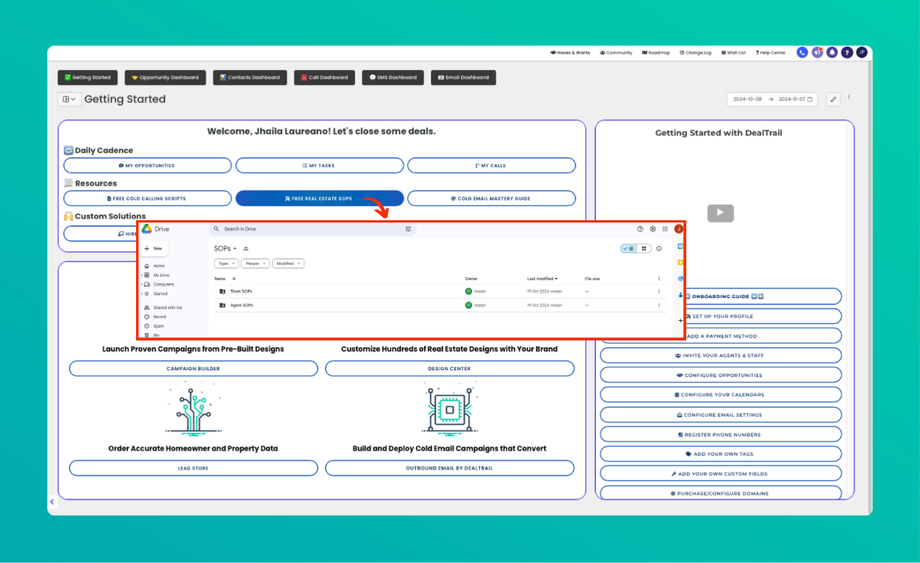Click more actions for Team SOPs row
Screen dimensions: 920x563
point(659,291)
